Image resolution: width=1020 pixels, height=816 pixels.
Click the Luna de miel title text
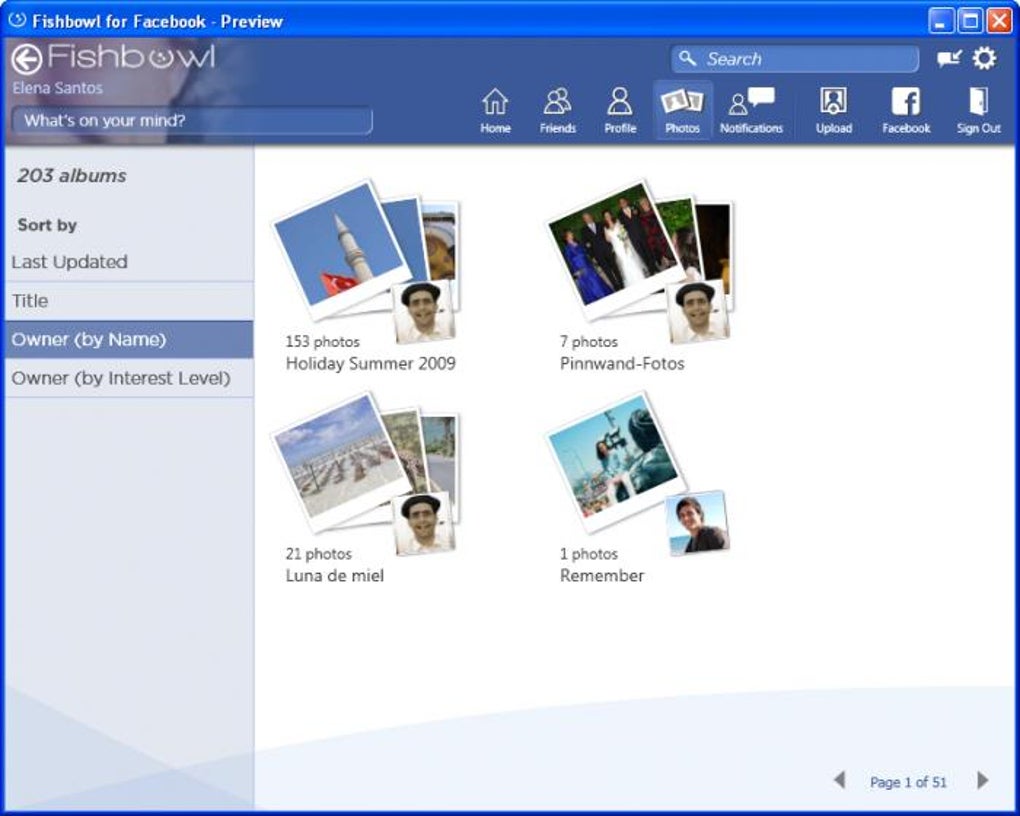coord(334,576)
